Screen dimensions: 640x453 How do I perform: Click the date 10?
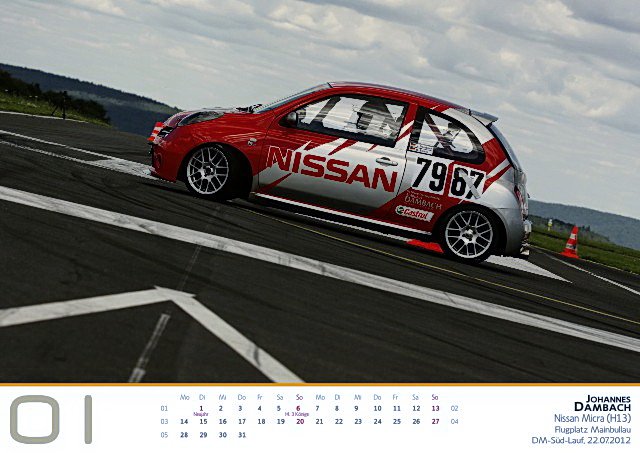[x=378, y=408]
